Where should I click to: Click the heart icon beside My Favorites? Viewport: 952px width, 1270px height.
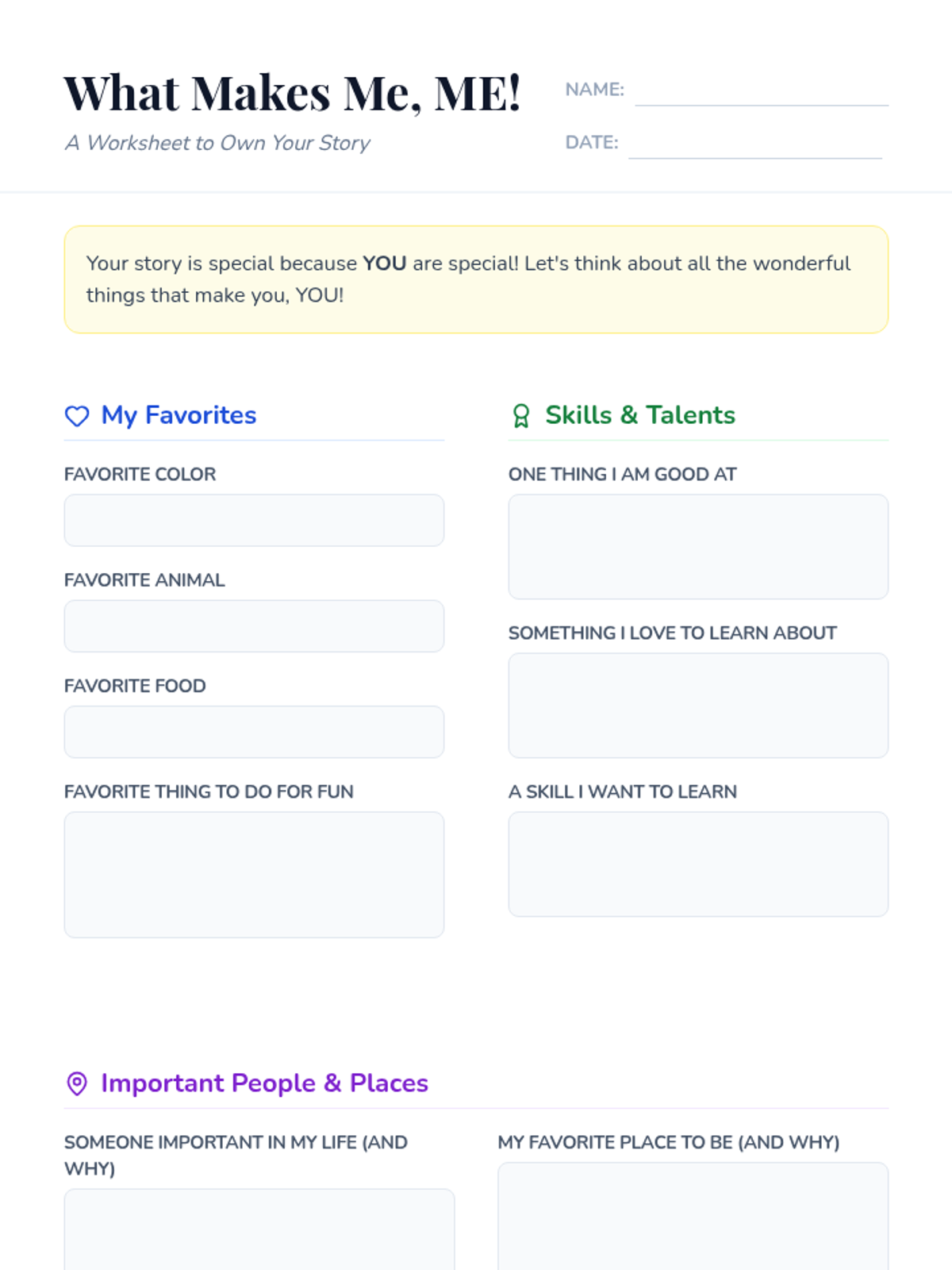click(77, 416)
